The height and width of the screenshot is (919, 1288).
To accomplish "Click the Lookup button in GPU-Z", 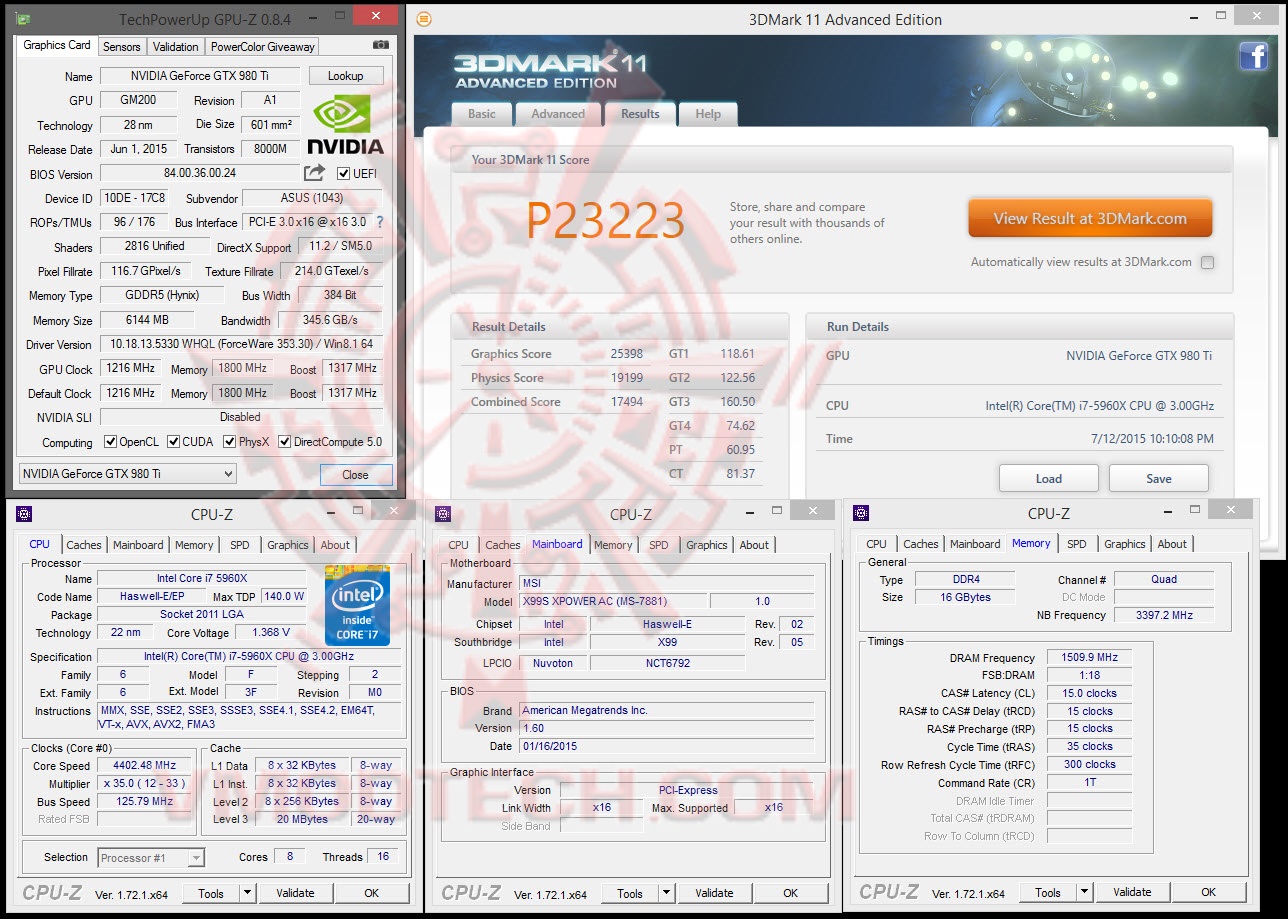I will coord(346,76).
